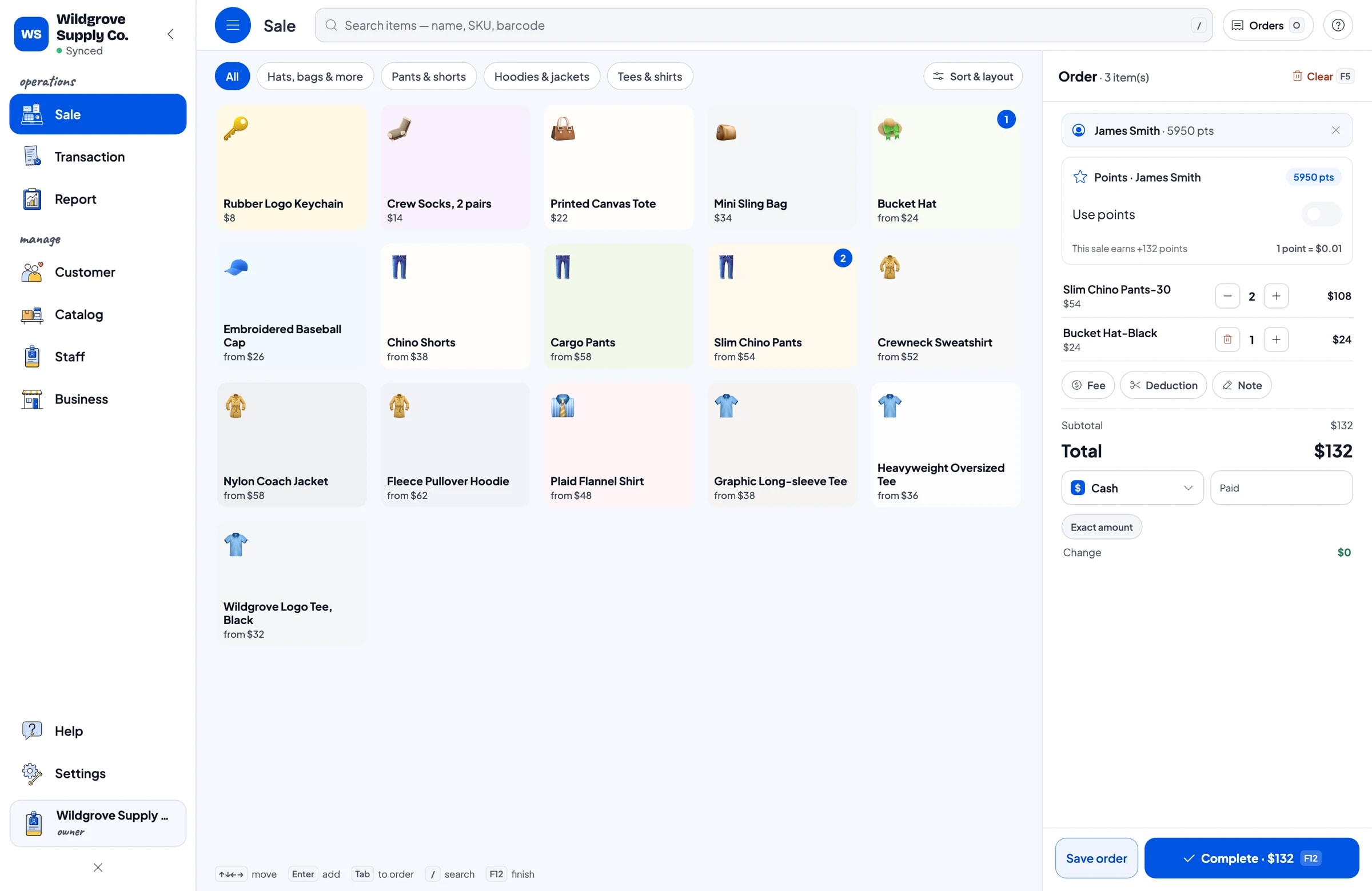
Task: Add Cargo Pants to the order
Action: click(x=619, y=306)
